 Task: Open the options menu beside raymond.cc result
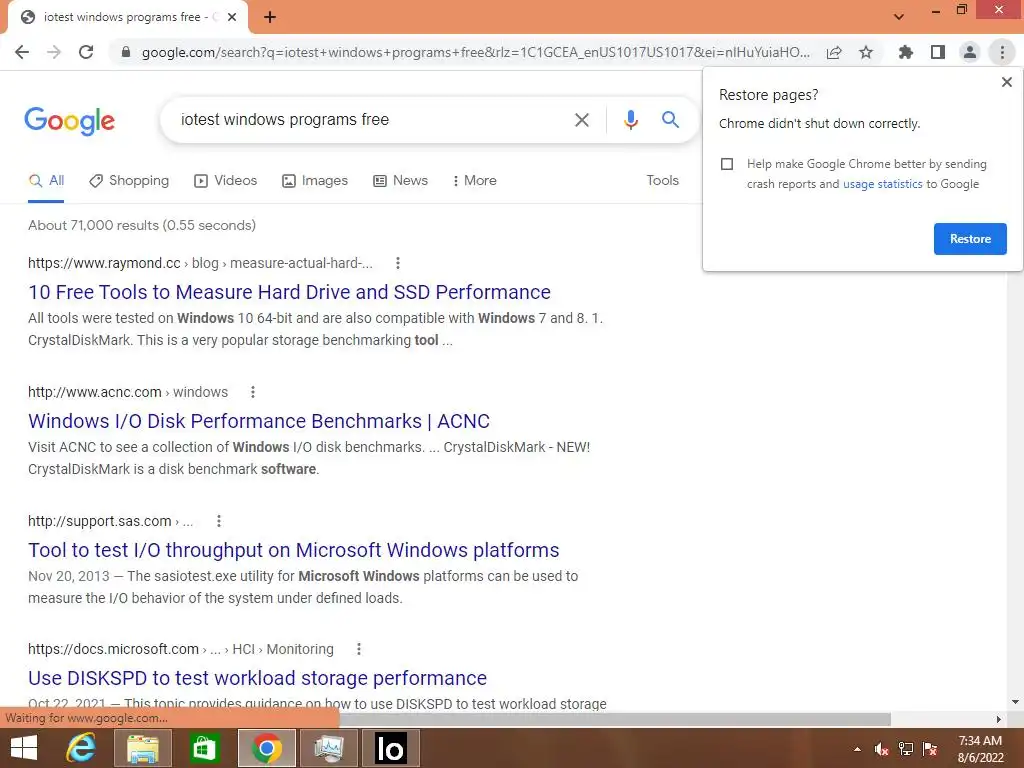click(x=398, y=263)
